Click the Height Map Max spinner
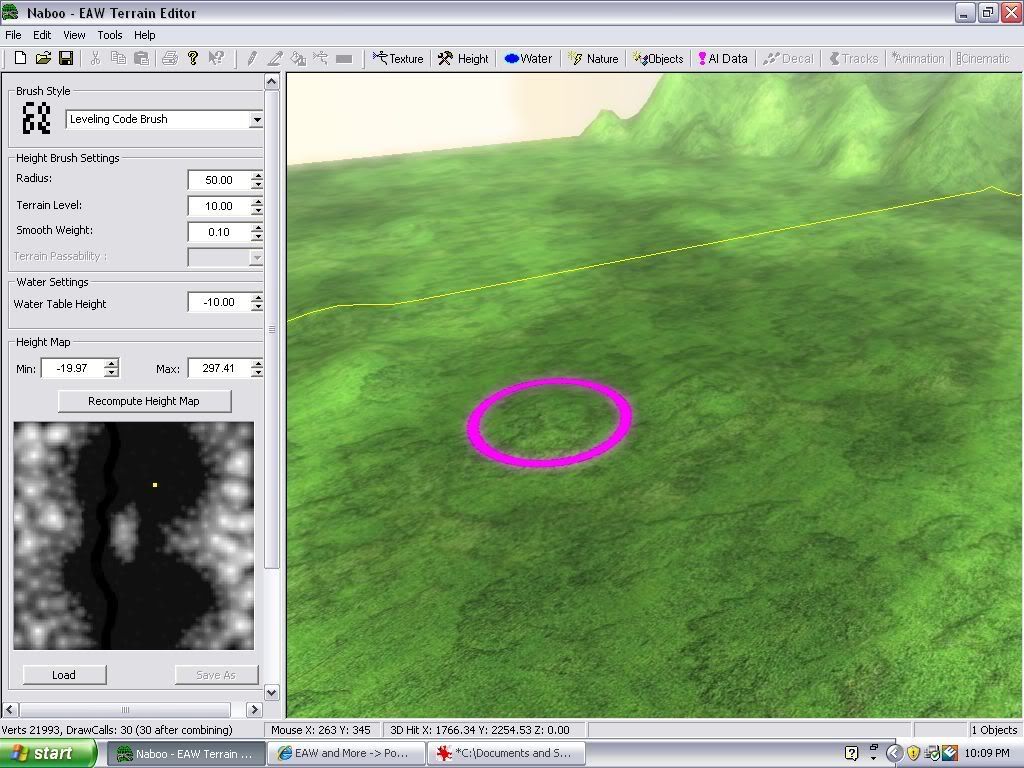Viewport: 1024px width, 768px height. coord(257,368)
